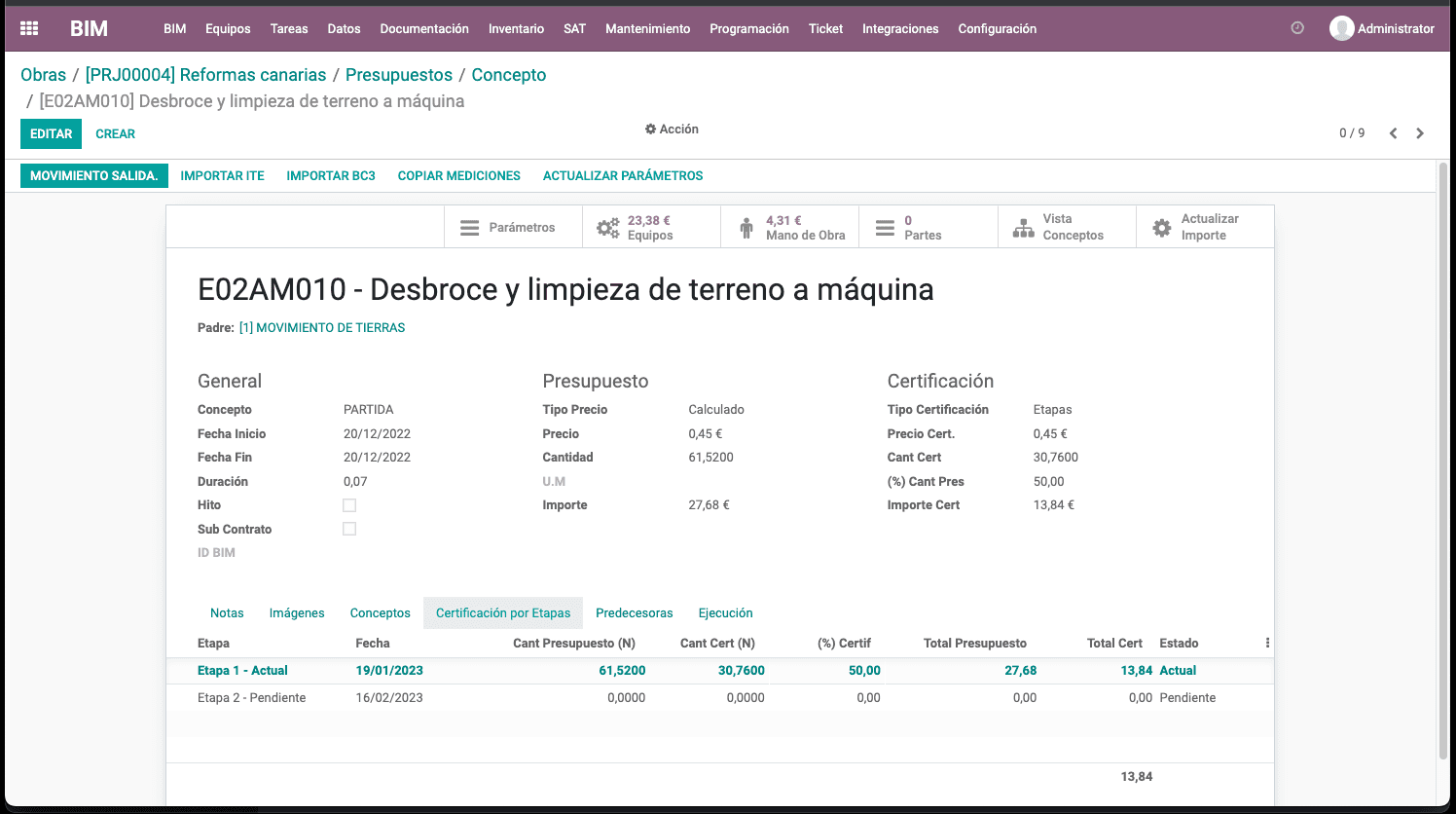Image resolution: width=1456 pixels, height=814 pixels.
Task: Sort by (%) Certif column header
Action: [844, 643]
